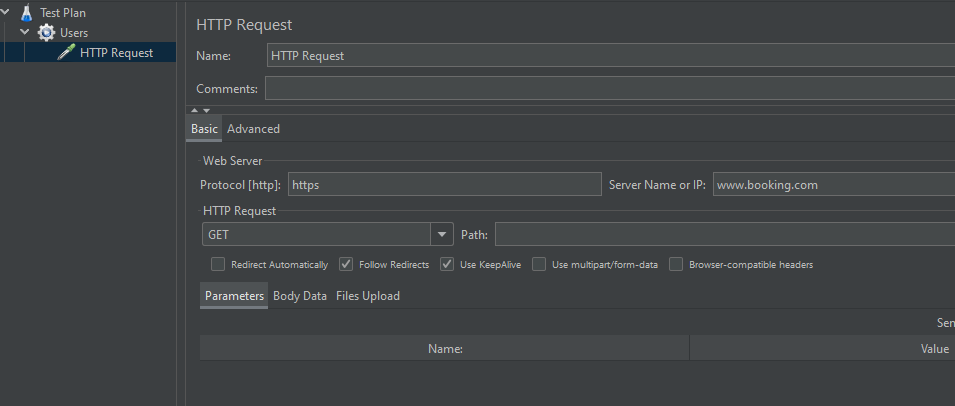This screenshot has width=955, height=406.
Task: Enable the Redirect Automatically checkbox
Action: [x=218, y=265]
